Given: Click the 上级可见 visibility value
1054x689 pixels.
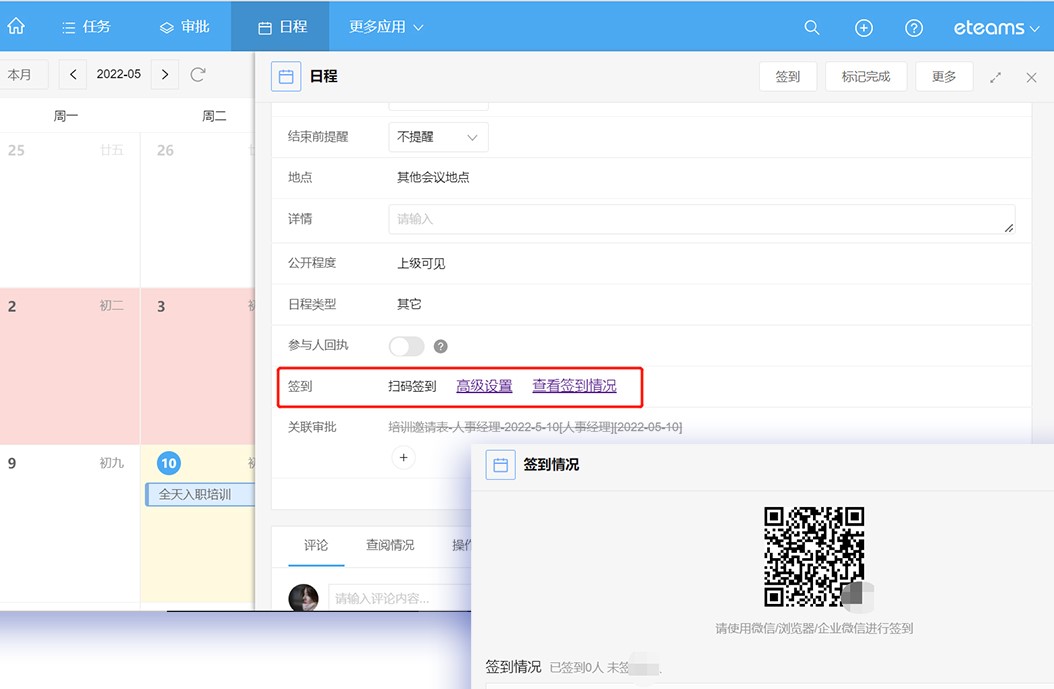Looking at the screenshot, I should (x=421, y=264).
